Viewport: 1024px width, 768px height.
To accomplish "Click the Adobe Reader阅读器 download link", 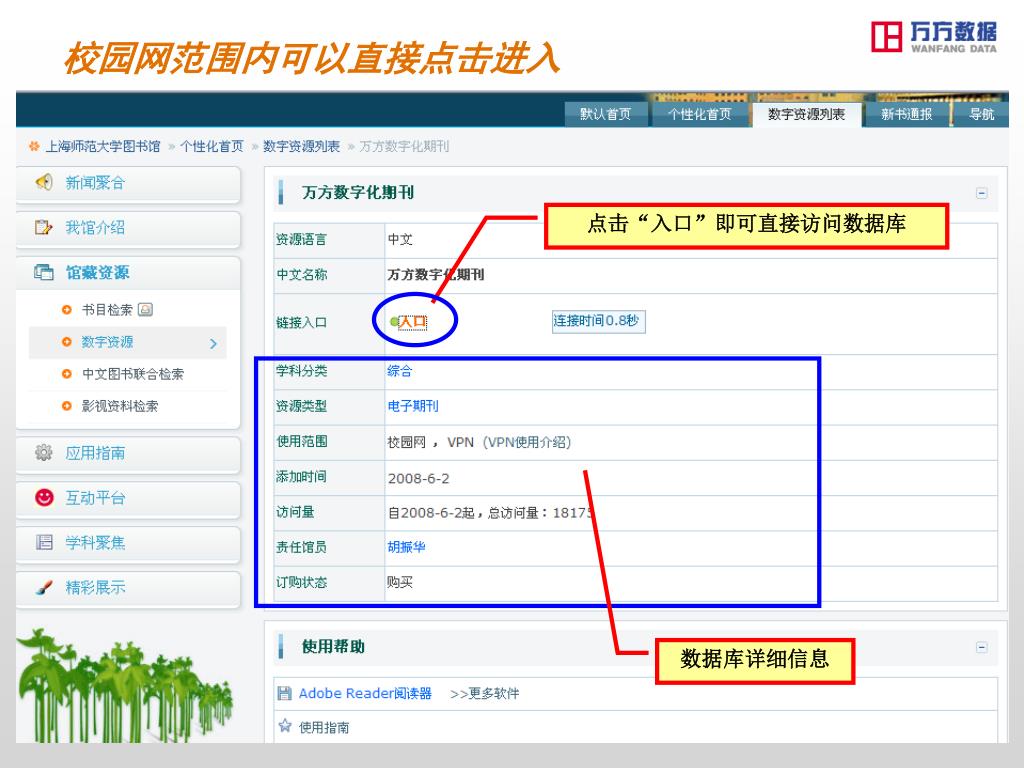I will pos(365,694).
